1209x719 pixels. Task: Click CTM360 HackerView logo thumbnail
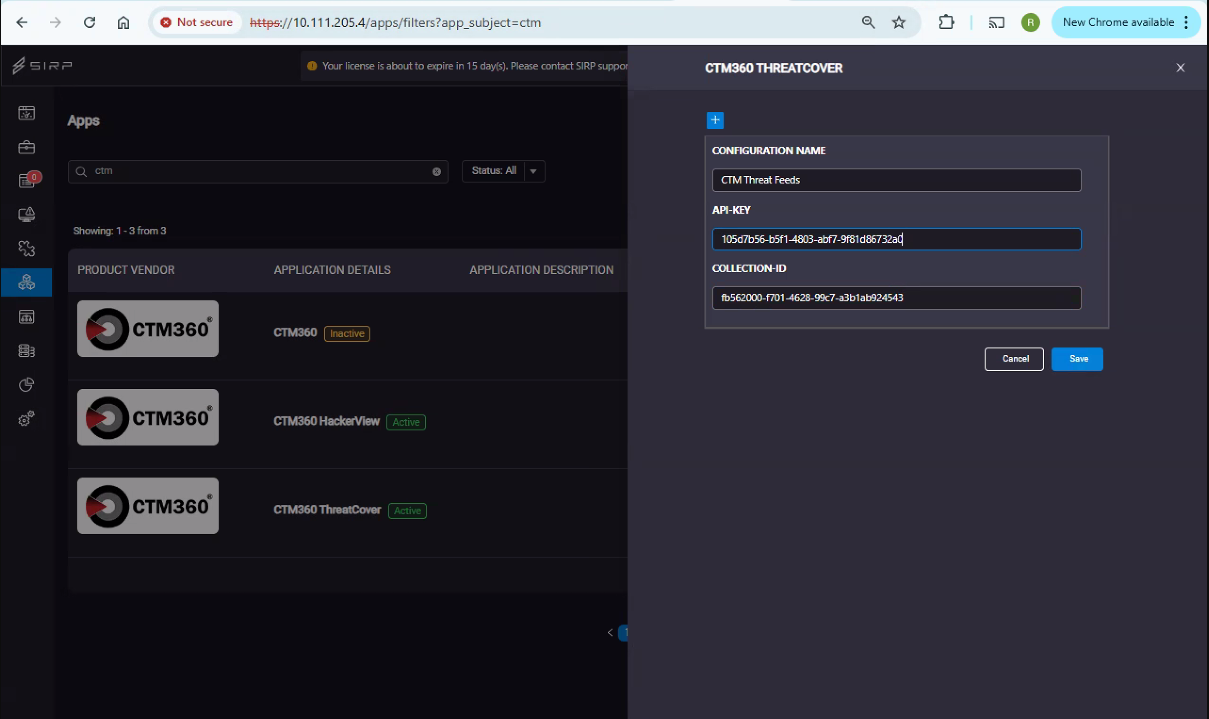point(148,417)
